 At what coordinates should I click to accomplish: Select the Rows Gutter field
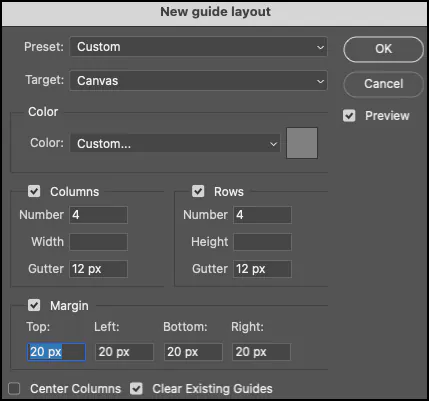coord(262,269)
